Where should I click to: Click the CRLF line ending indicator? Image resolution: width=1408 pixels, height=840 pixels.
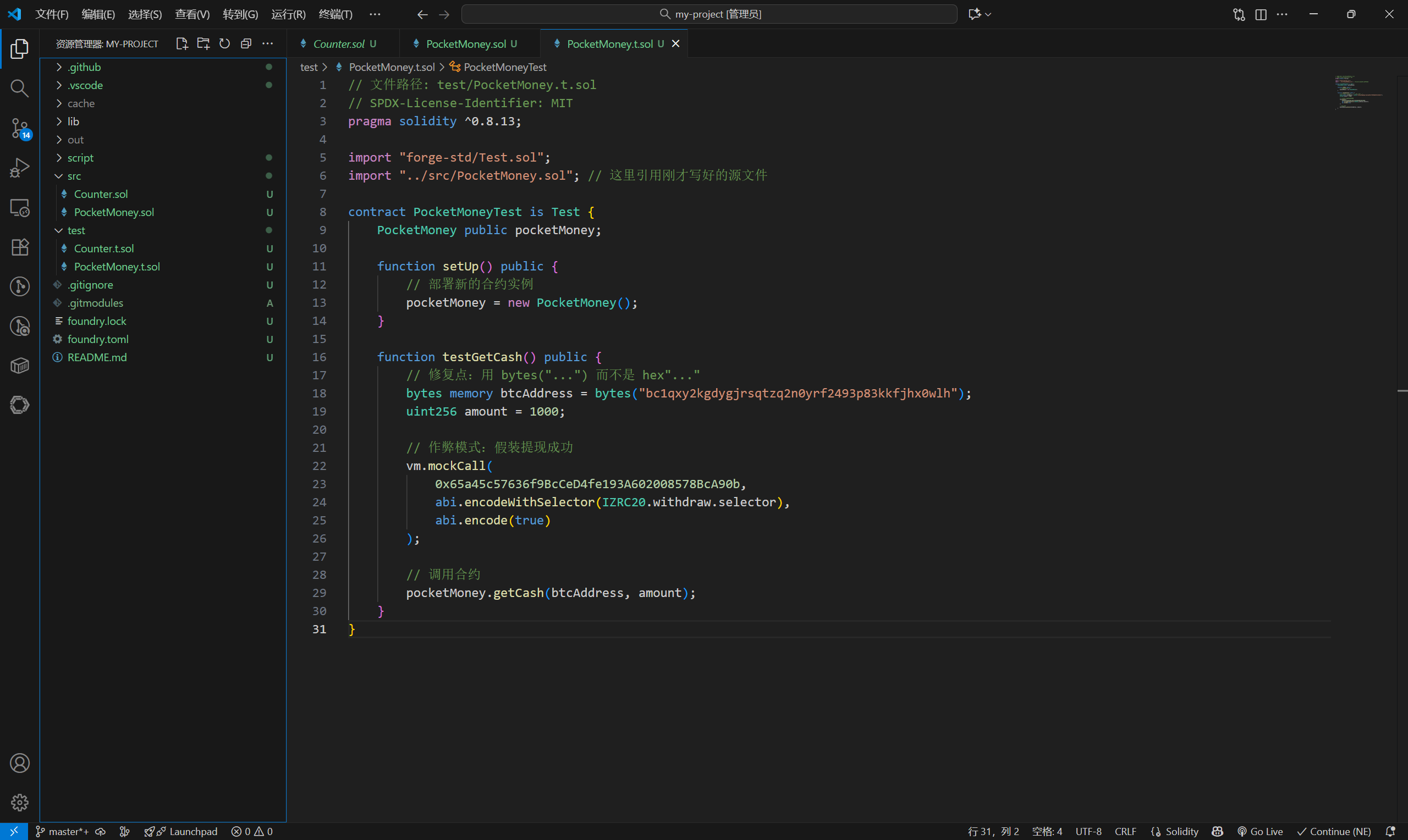coord(1125,831)
